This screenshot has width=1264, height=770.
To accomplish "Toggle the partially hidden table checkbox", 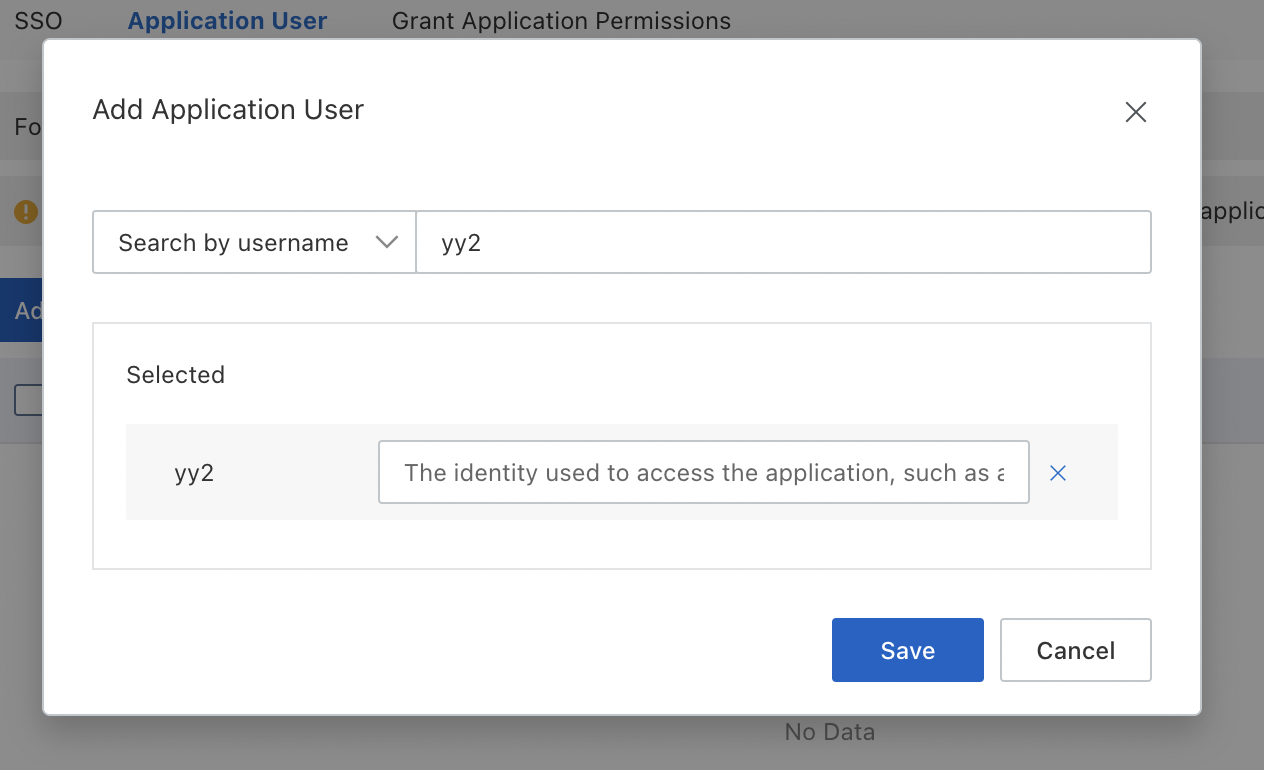I will click(x=27, y=400).
